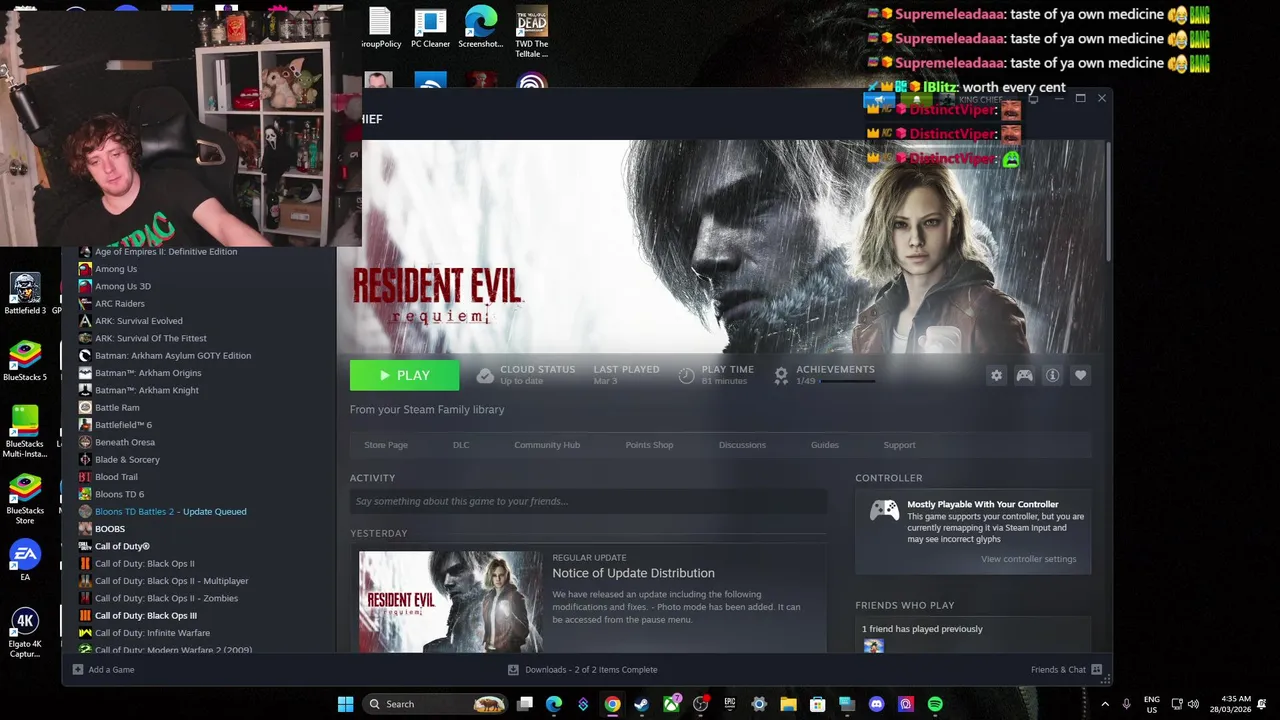Viewport: 1280px width, 720px height.
Task: Click View controller settings button
Action: [1028, 559]
